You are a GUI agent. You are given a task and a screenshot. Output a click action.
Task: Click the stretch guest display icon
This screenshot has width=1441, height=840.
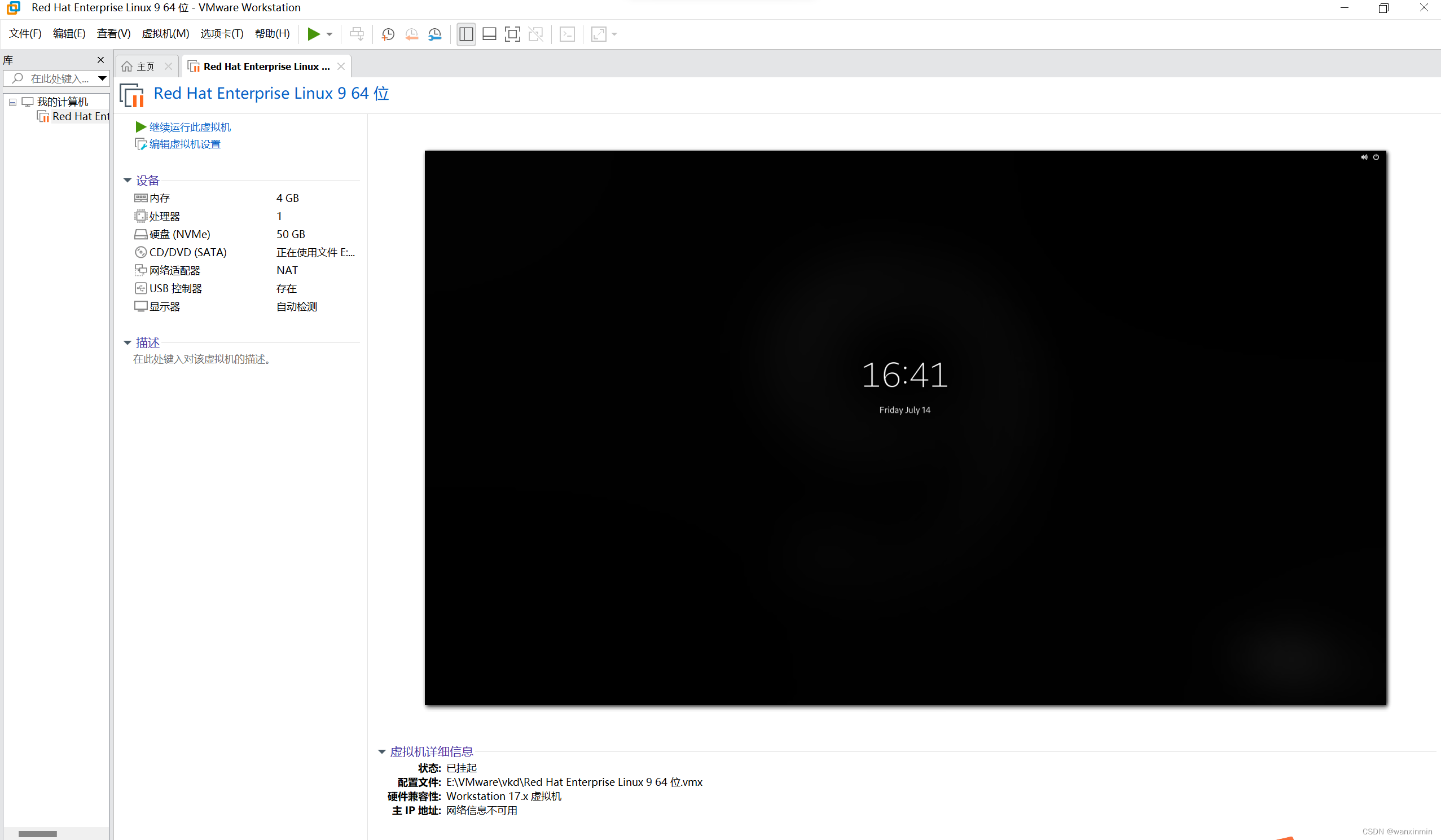point(599,34)
